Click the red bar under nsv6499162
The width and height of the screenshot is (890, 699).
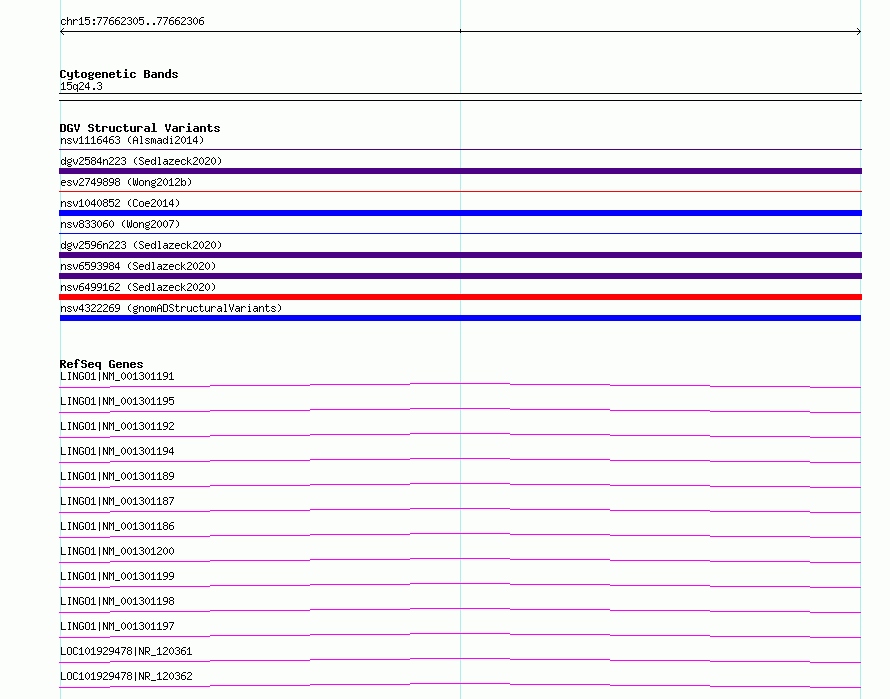click(x=460, y=297)
